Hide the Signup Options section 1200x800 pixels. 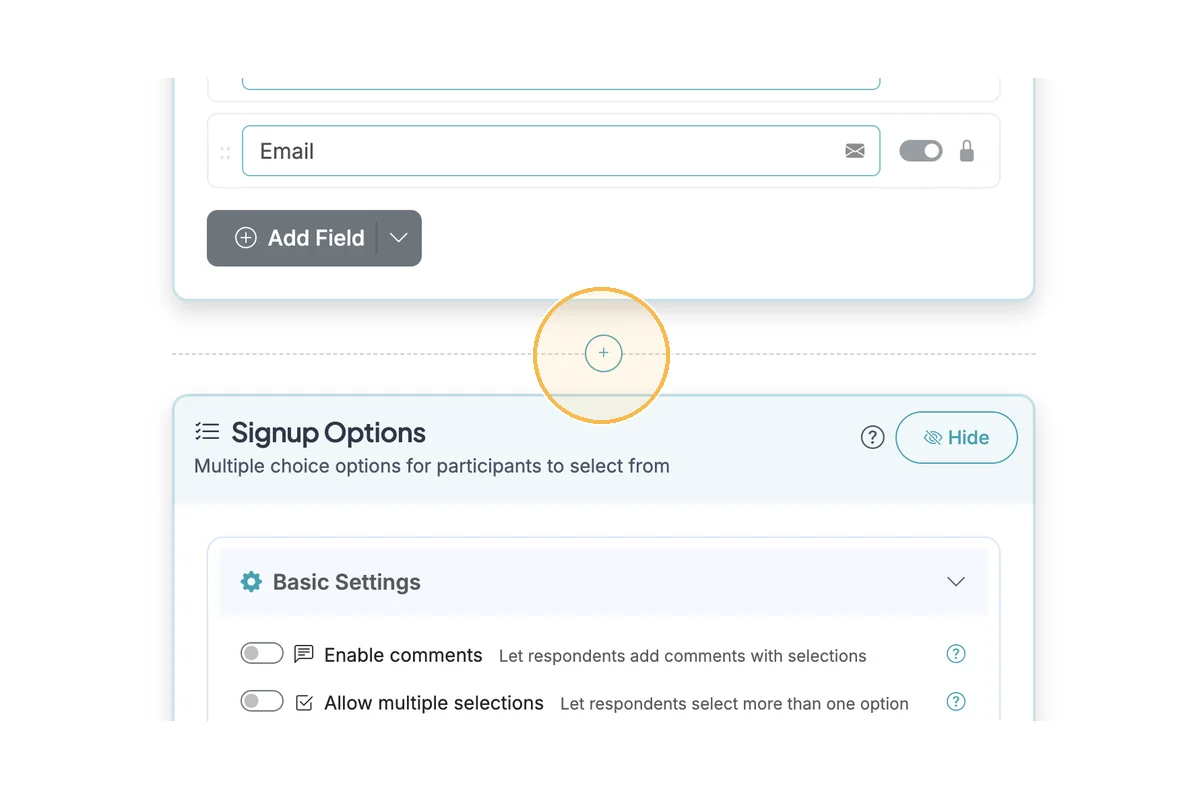pos(956,438)
